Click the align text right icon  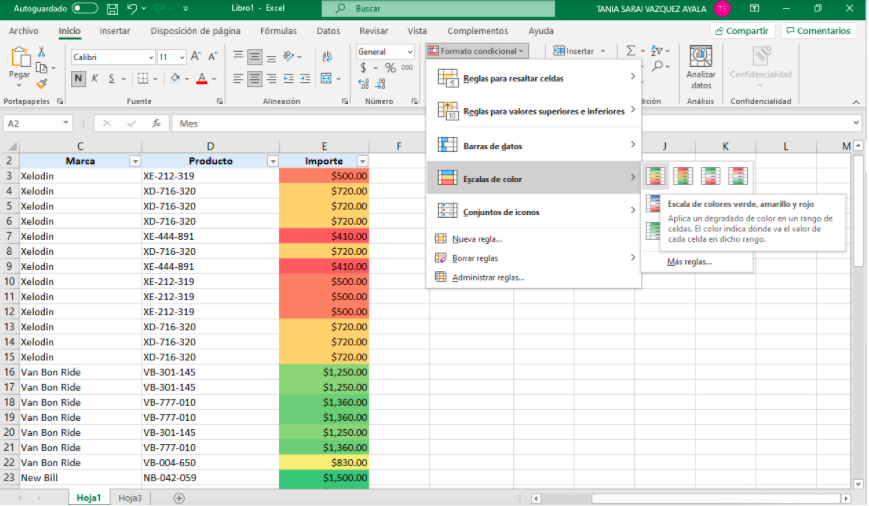(271, 79)
